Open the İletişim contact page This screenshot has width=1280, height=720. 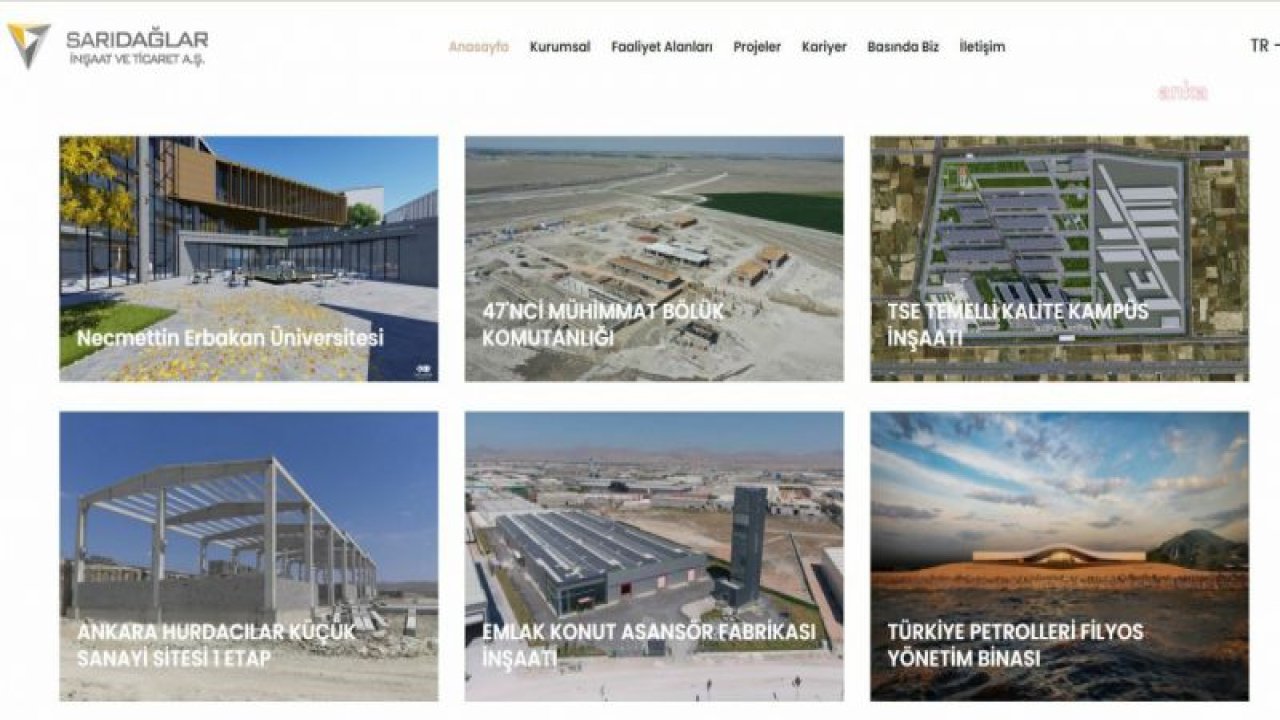point(982,47)
